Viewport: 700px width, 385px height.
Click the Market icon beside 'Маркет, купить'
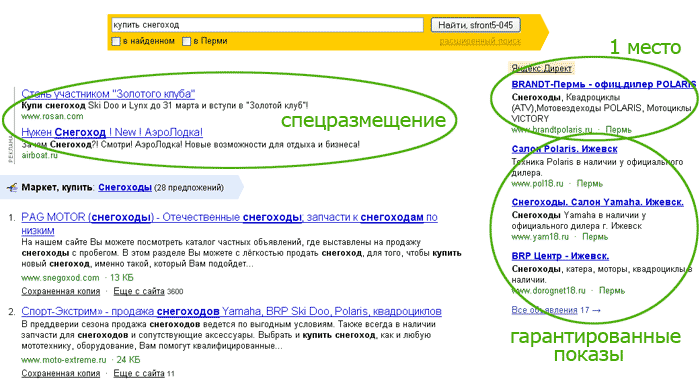coord(12,188)
